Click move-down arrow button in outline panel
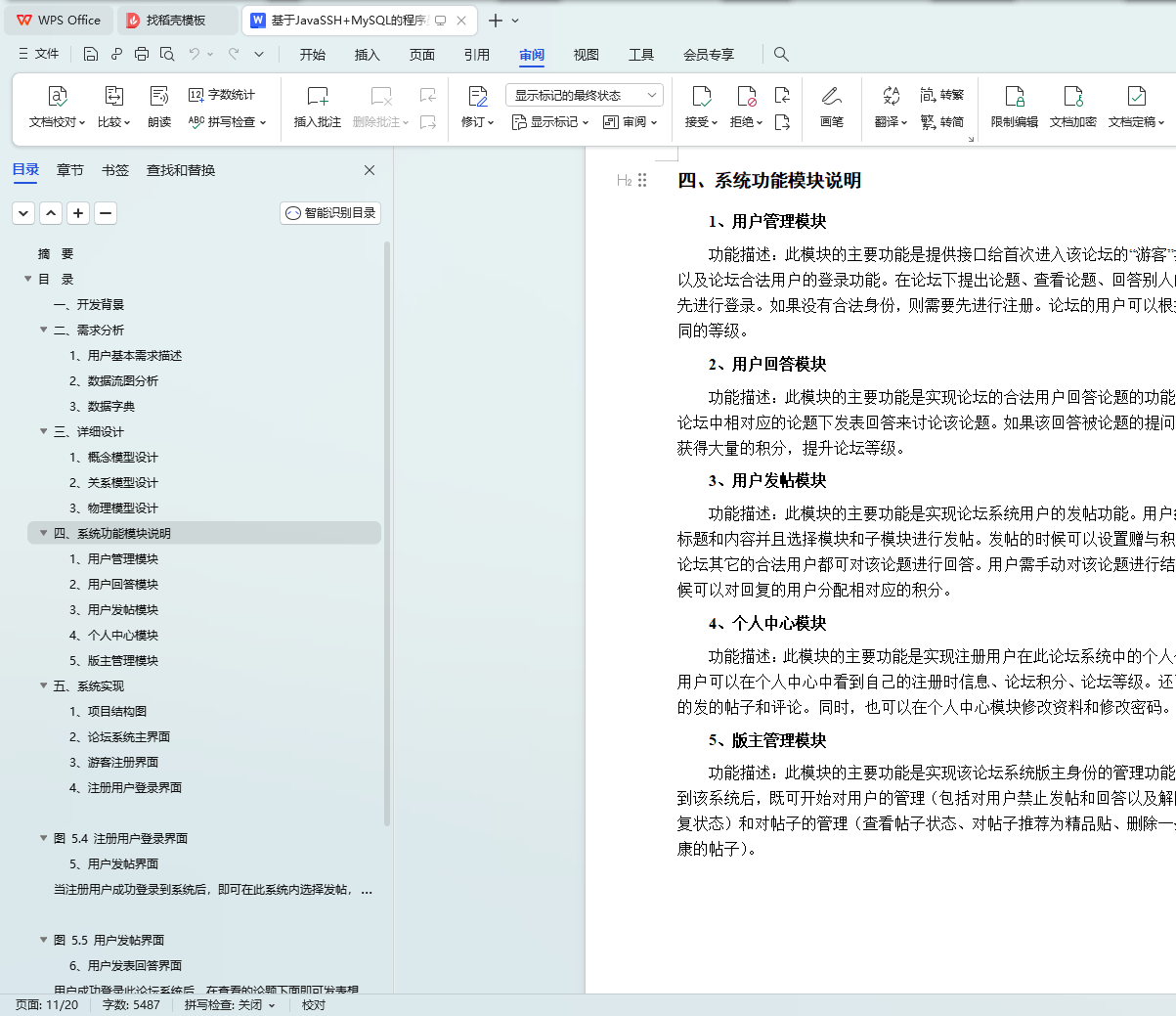Image resolution: width=1176 pixels, height=1016 pixels. coord(23,213)
